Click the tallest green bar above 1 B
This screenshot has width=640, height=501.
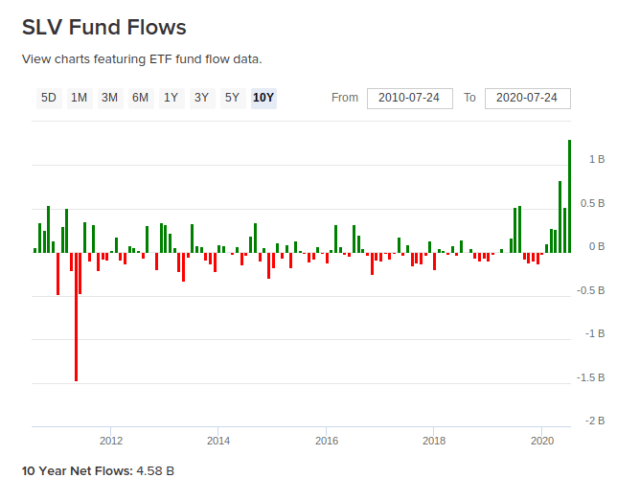[569, 196]
